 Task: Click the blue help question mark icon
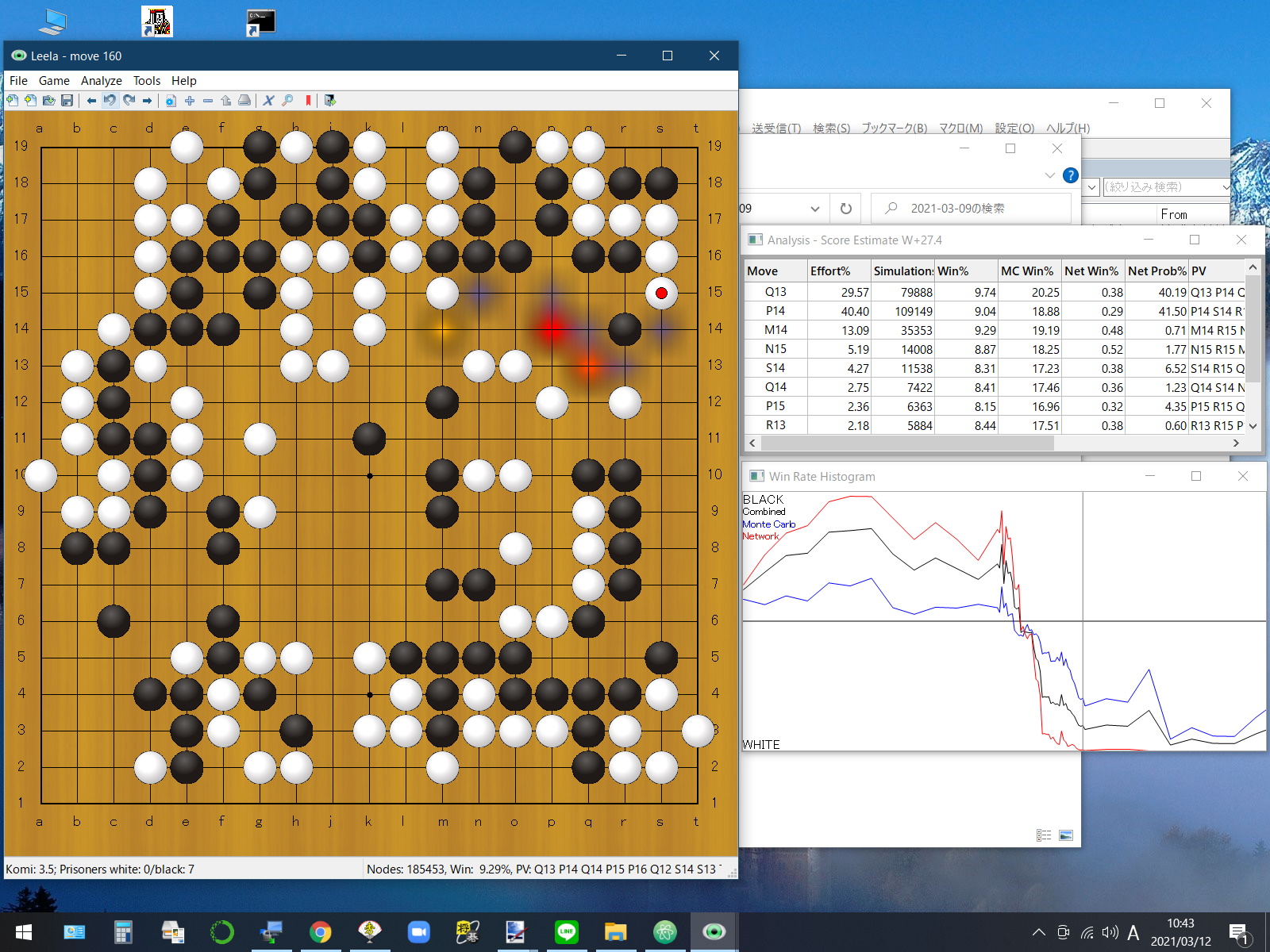click(x=1070, y=175)
